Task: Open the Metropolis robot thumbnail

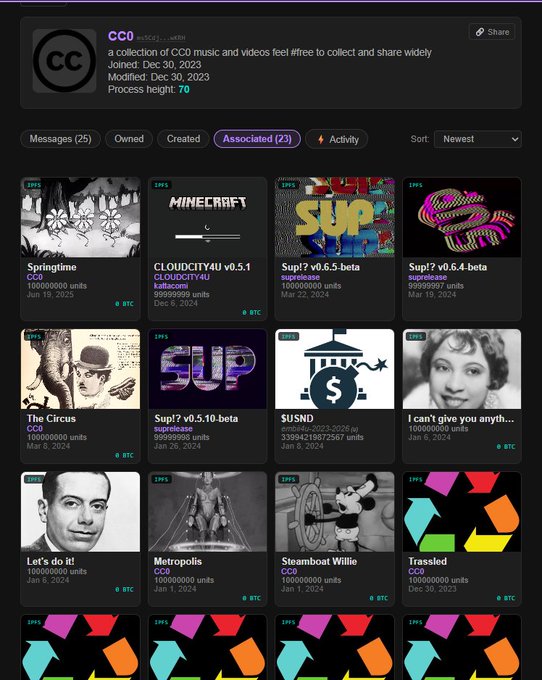Action: point(208,512)
